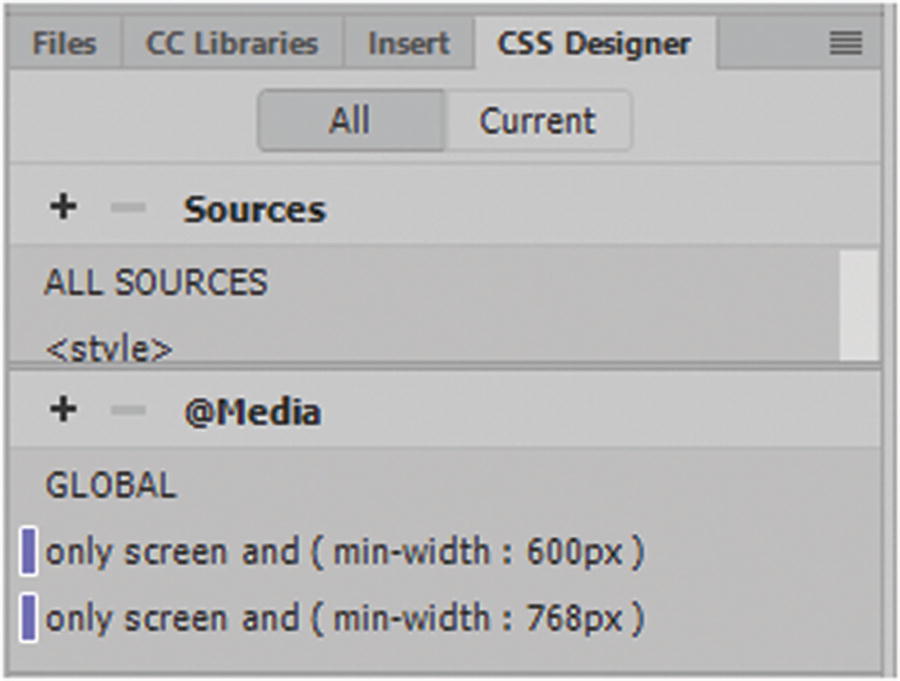Switch to the Files tab

point(64,44)
